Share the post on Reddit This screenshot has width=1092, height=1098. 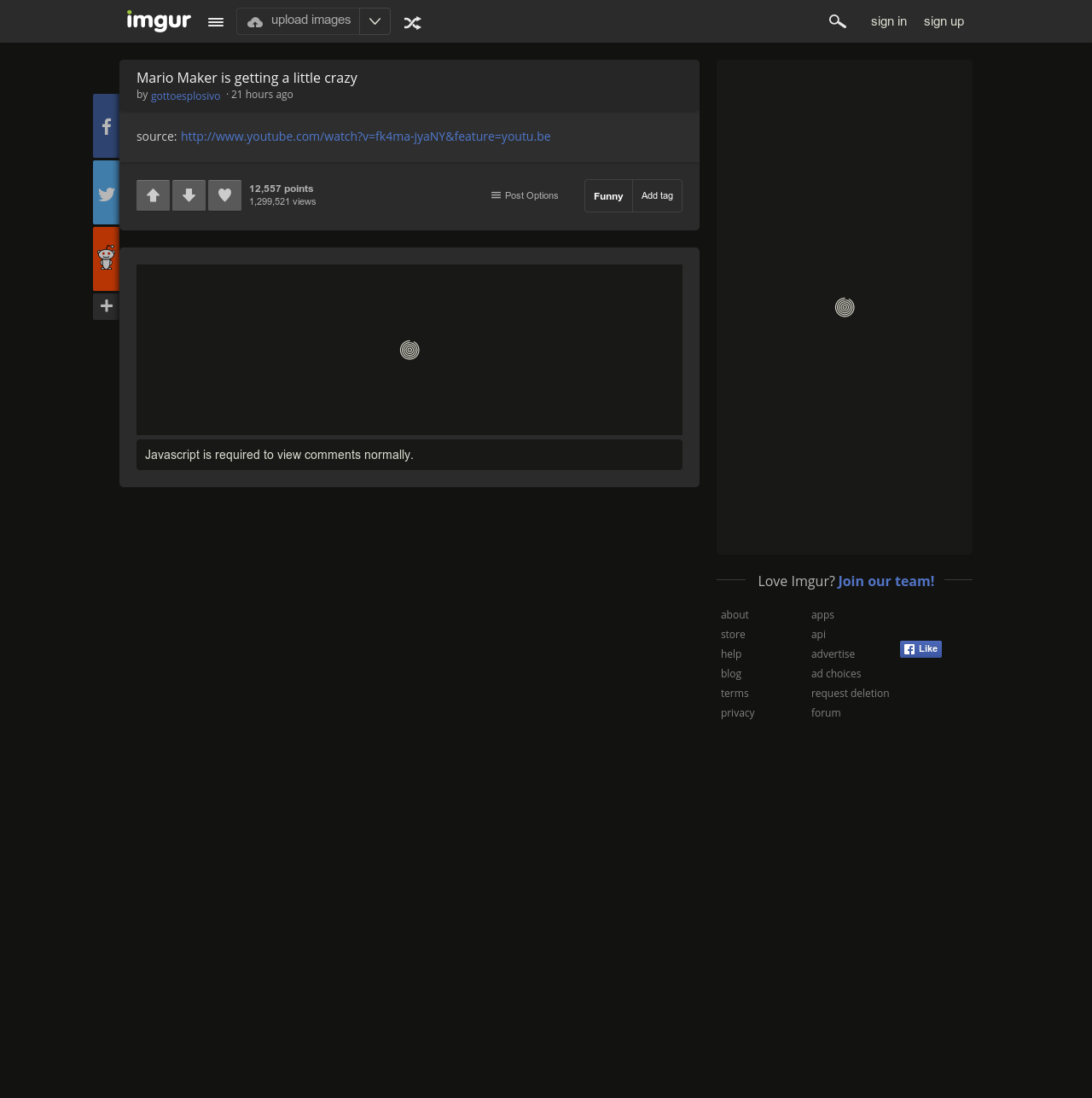[x=106, y=259]
